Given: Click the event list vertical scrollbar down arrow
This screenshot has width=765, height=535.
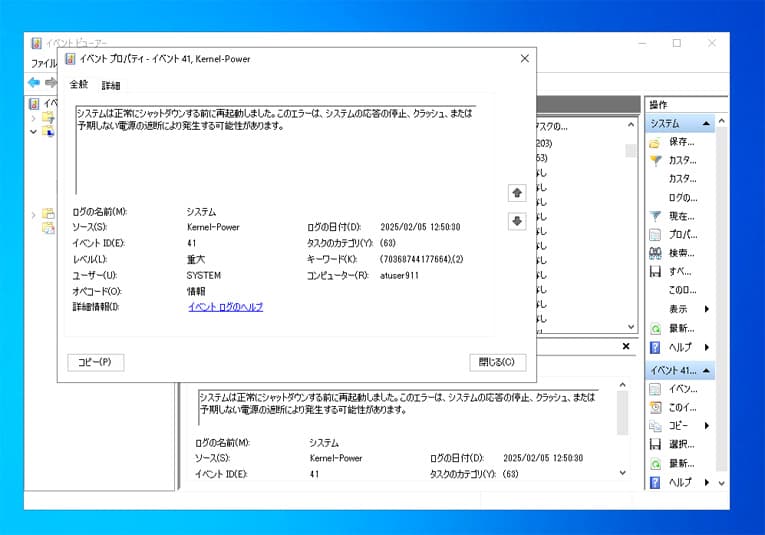Looking at the screenshot, I should coord(631,326).
